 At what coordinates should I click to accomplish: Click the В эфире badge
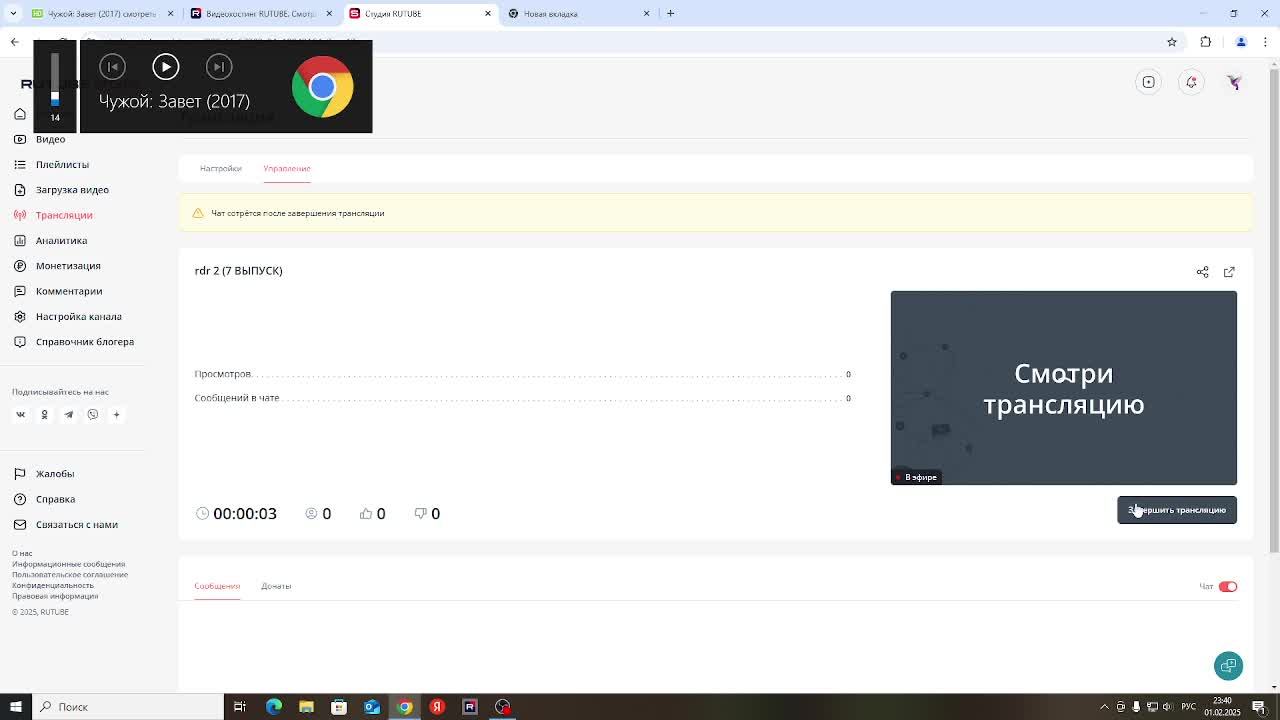coord(917,477)
